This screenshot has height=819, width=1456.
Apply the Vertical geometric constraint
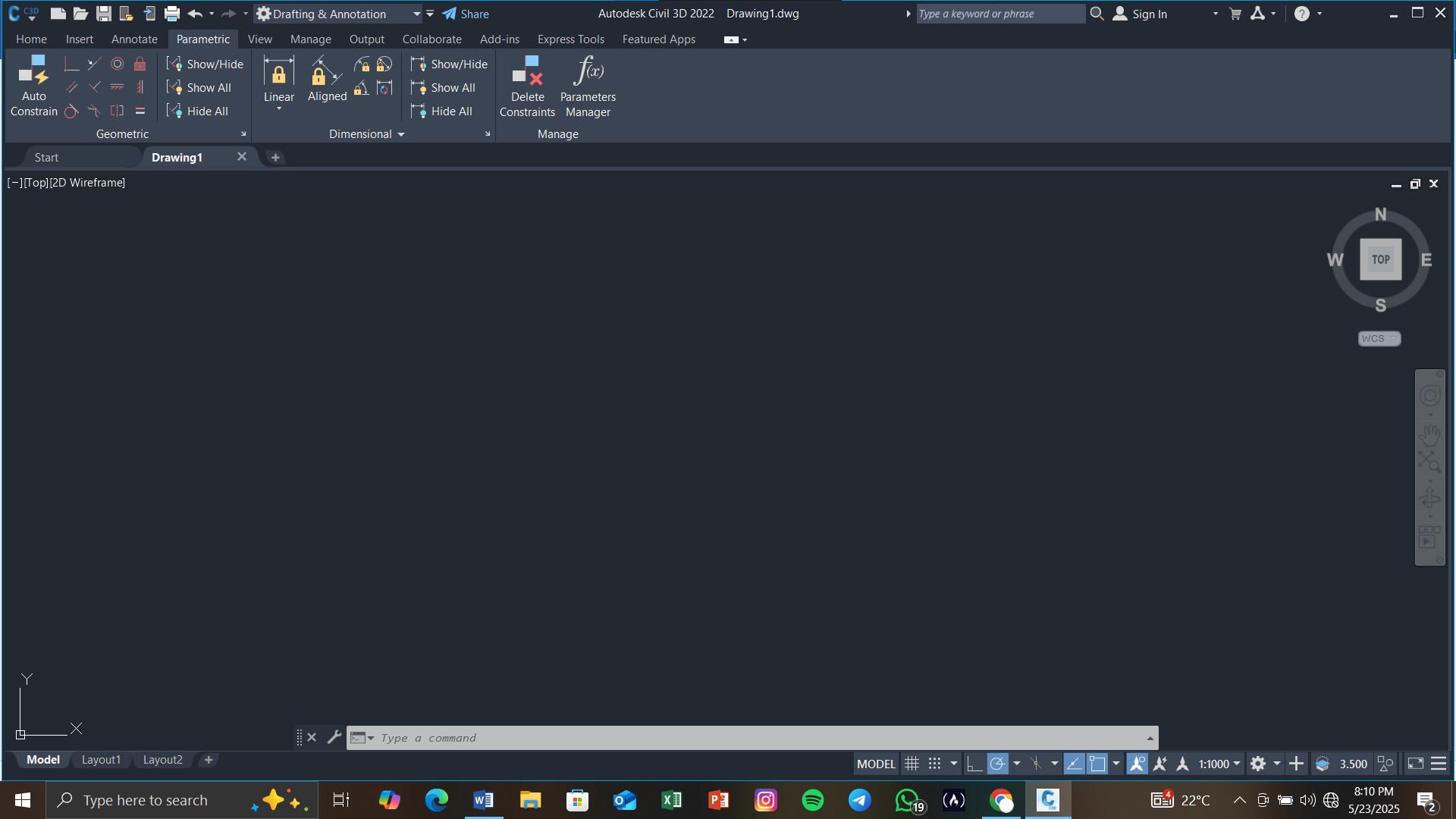point(140,88)
